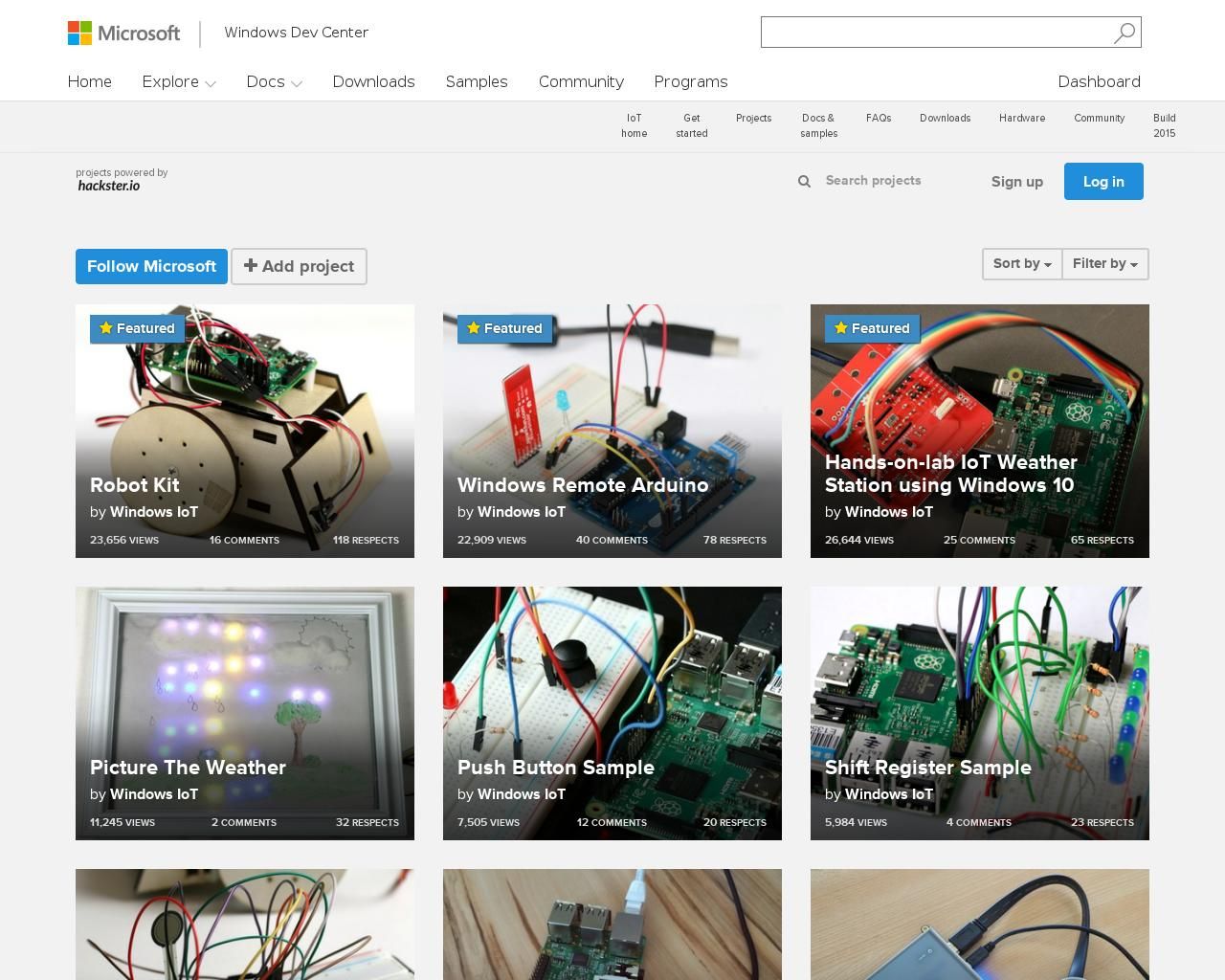The width and height of the screenshot is (1225, 980).
Task: Open Docs & samples sub-navigation link
Action: point(818,125)
